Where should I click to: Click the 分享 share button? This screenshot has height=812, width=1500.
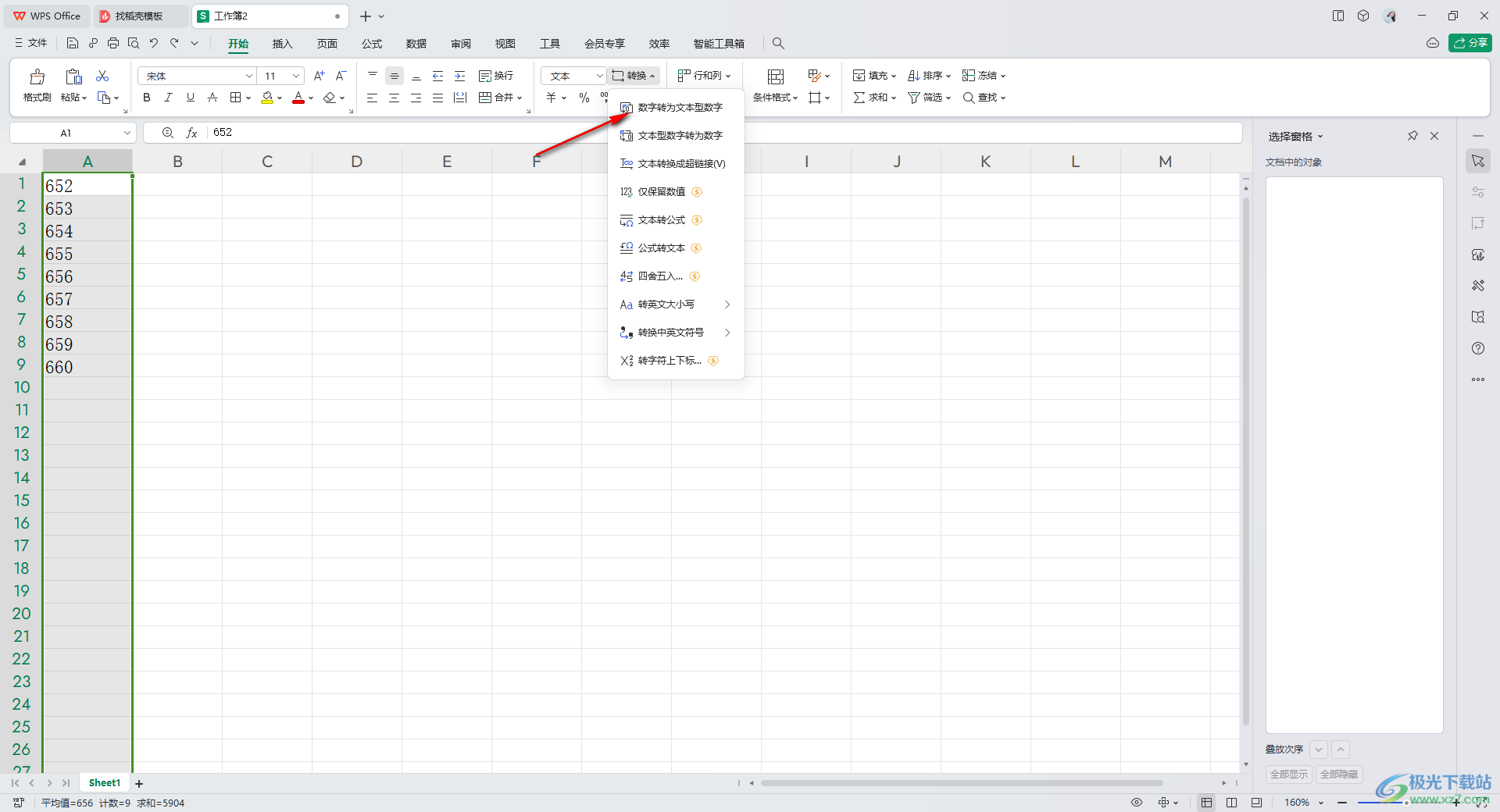point(1470,43)
